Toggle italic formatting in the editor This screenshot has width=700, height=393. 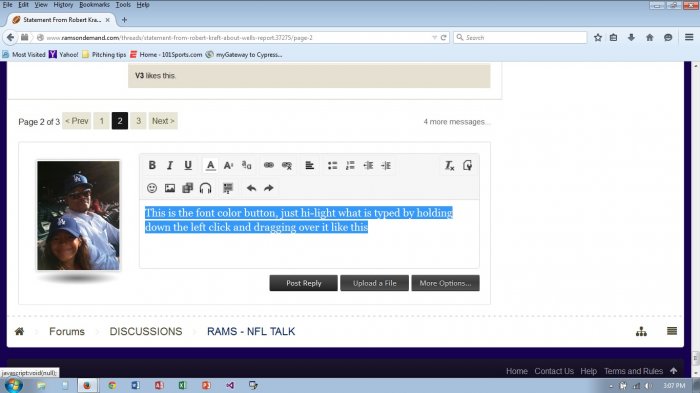[x=170, y=165]
